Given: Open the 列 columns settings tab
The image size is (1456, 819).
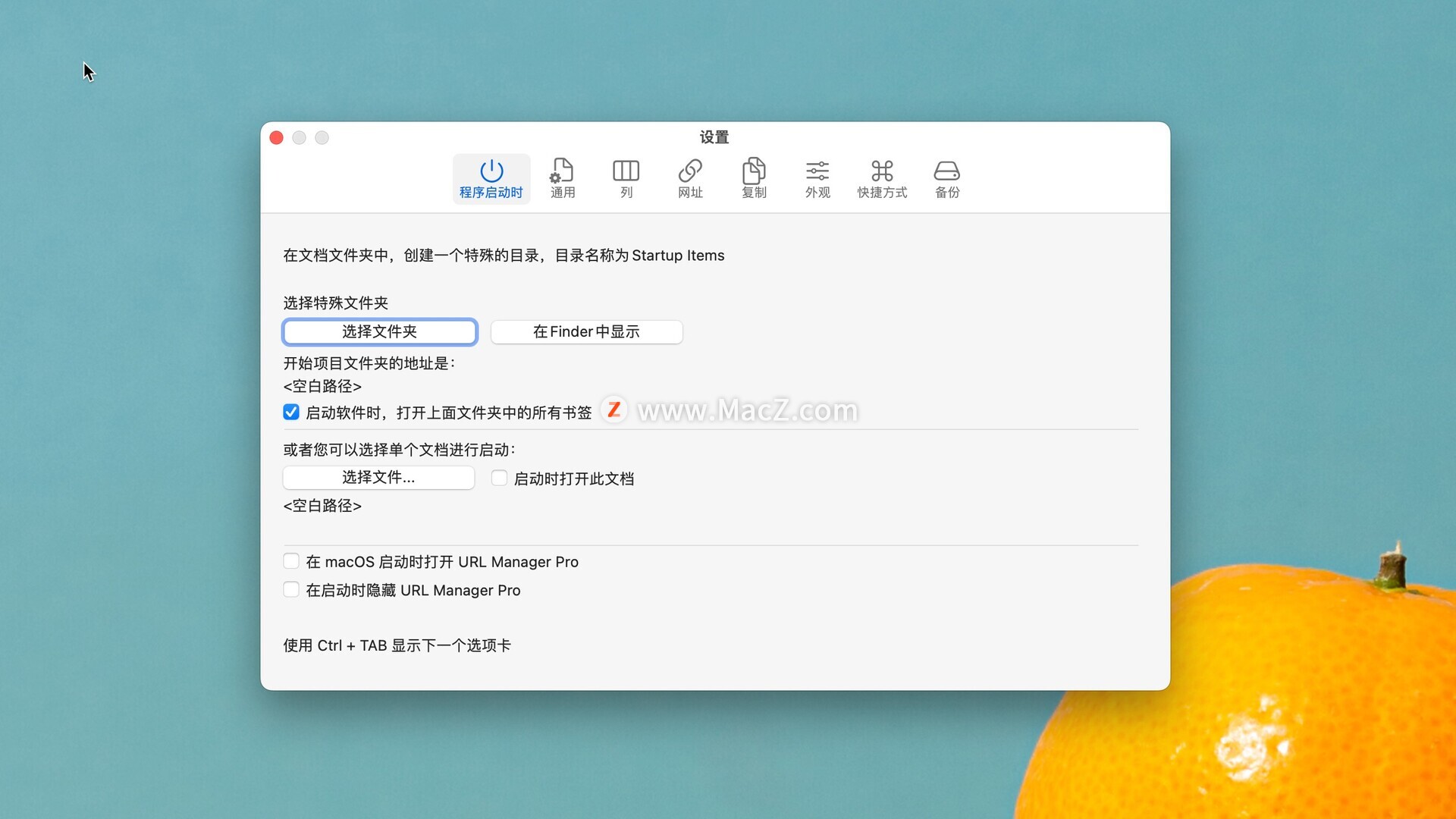Looking at the screenshot, I should point(626,179).
